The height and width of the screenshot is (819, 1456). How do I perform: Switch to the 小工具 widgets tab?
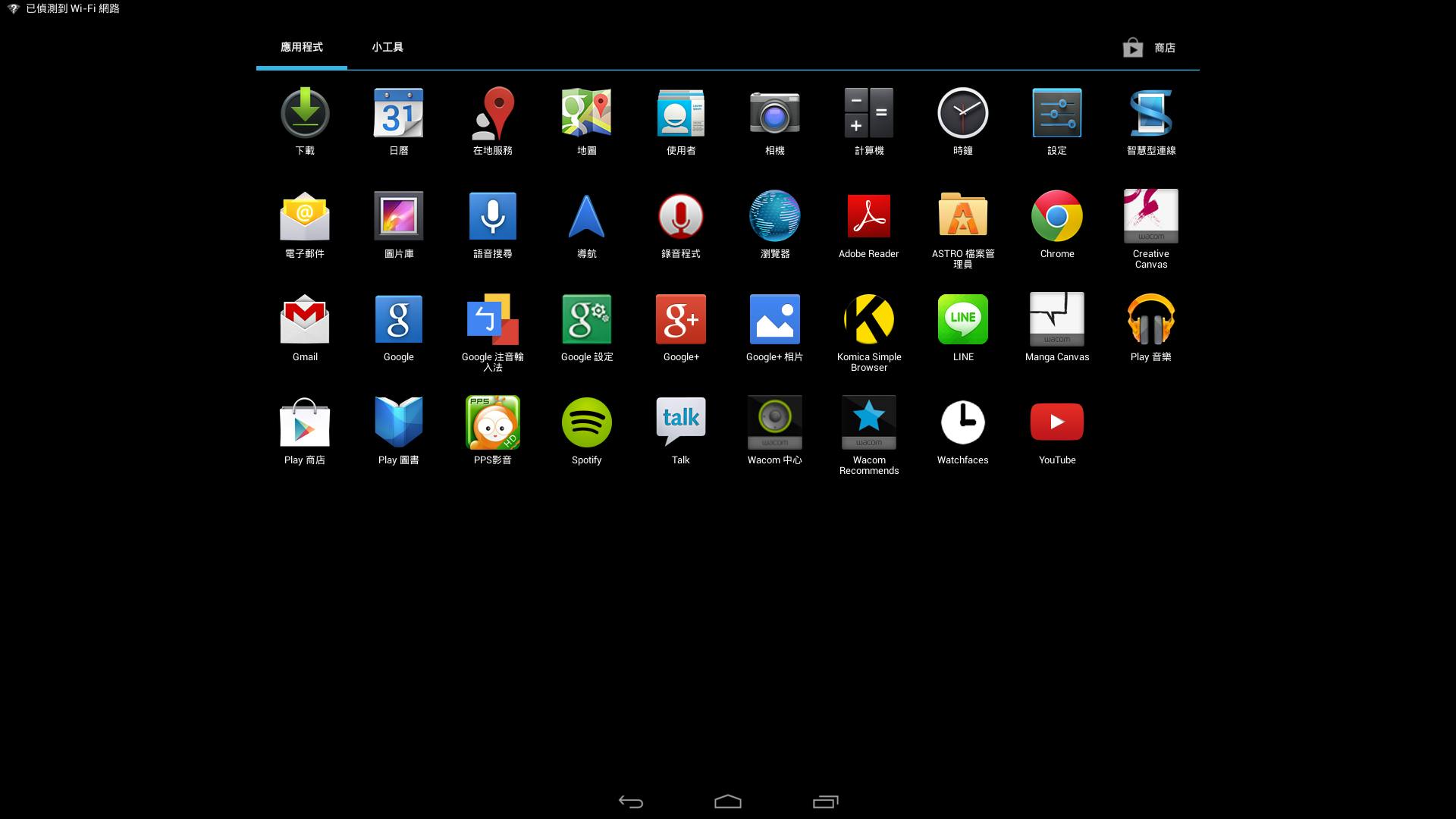coord(387,47)
